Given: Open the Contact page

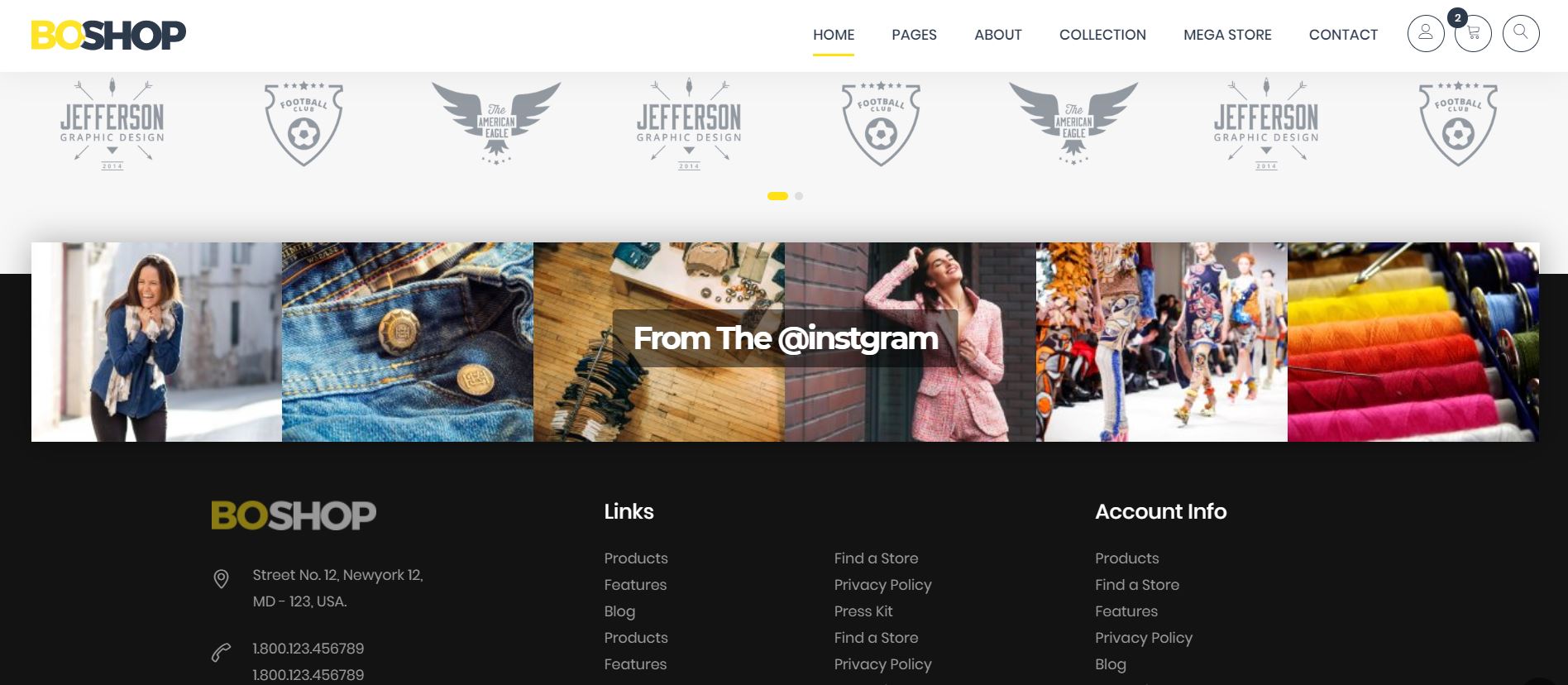Looking at the screenshot, I should click(1343, 35).
